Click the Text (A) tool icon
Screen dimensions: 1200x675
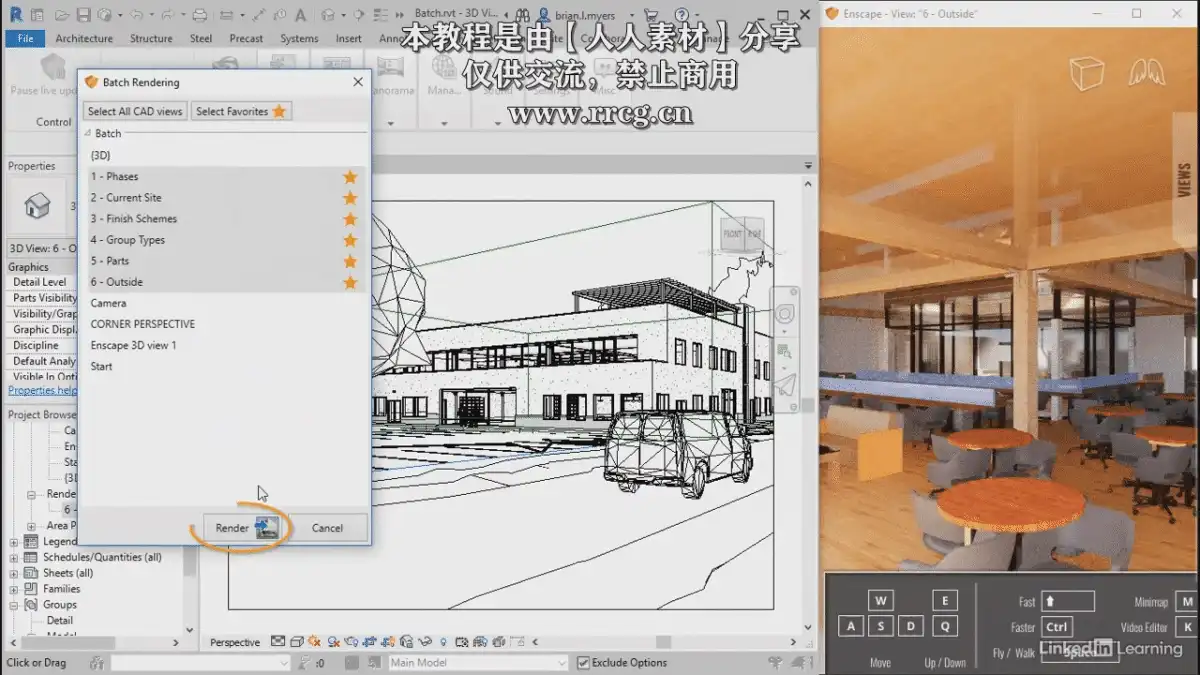(300, 15)
